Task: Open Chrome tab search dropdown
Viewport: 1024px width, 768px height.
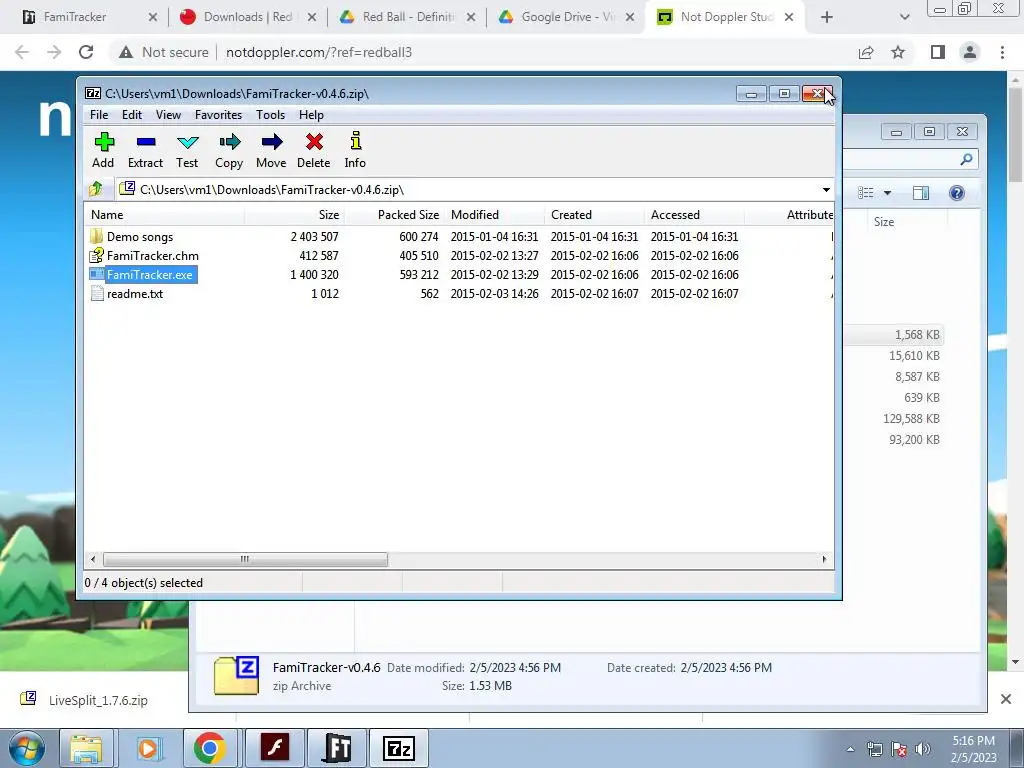Action: [904, 17]
